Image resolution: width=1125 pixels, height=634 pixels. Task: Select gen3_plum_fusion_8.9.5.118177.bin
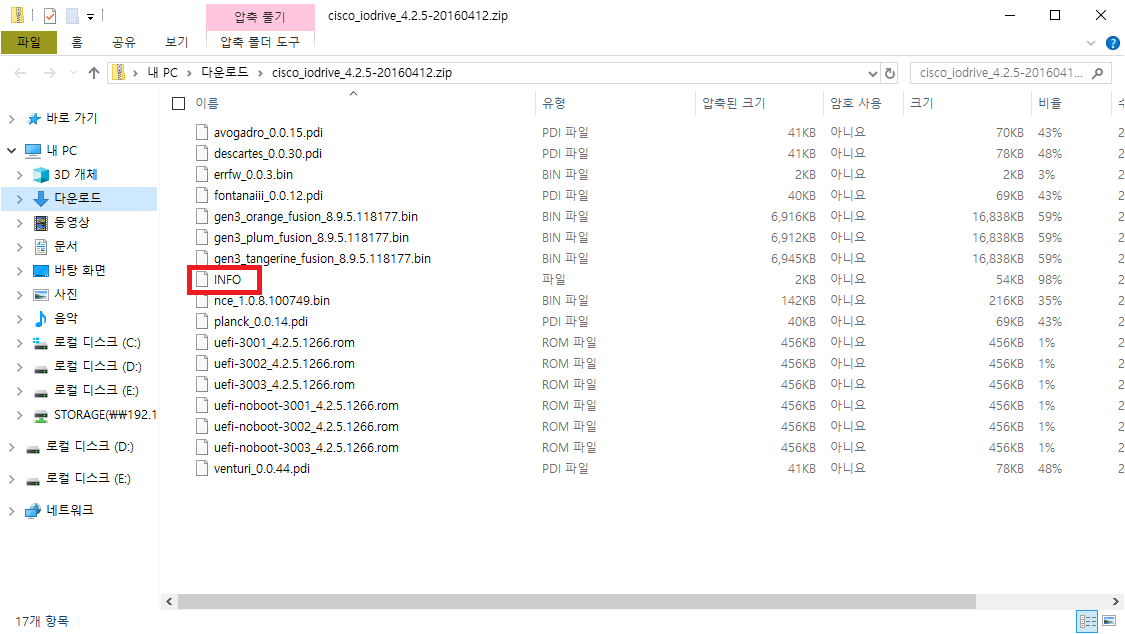pyautogui.click(x=311, y=237)
